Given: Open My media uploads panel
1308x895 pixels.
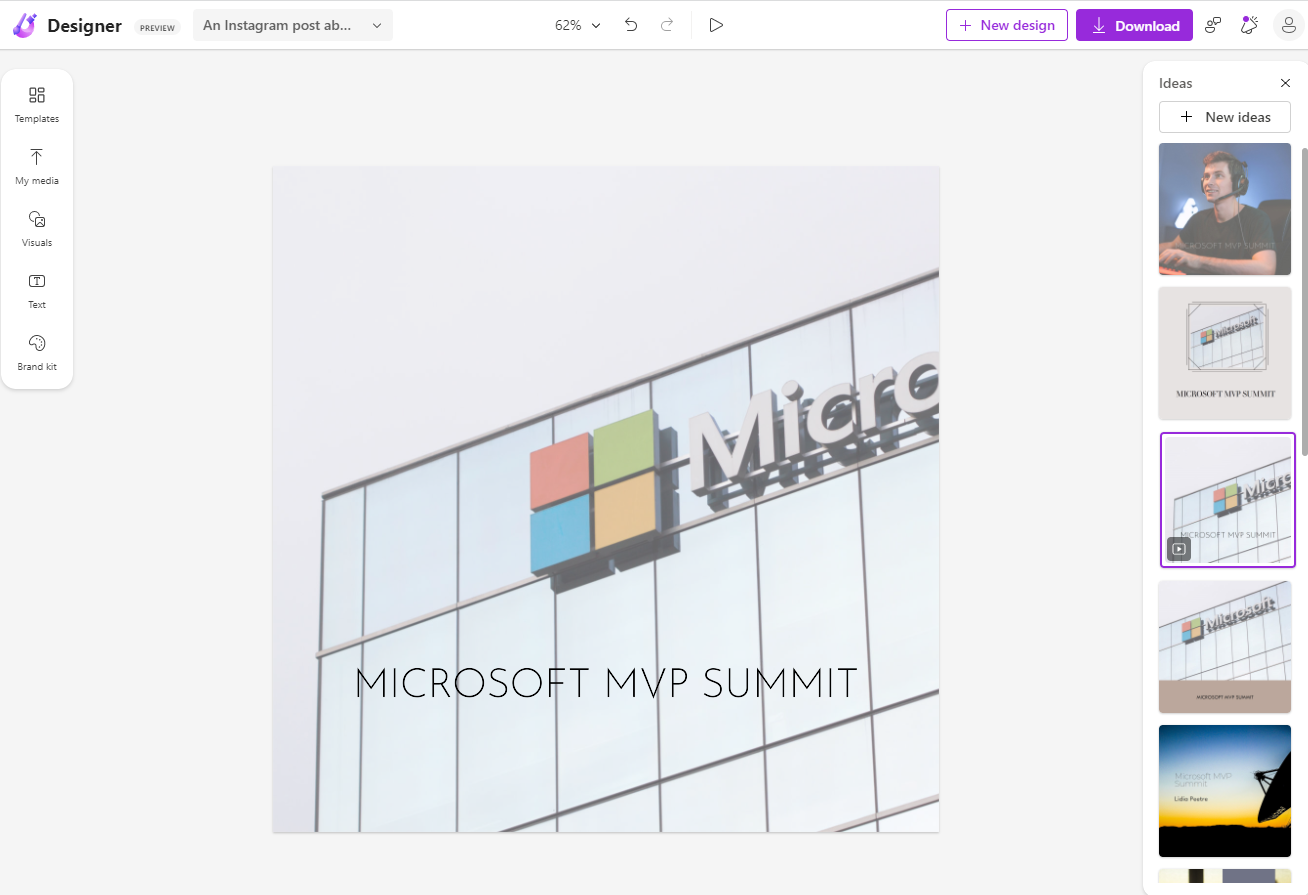Looking at the screenshot, I should click(37, 166).
